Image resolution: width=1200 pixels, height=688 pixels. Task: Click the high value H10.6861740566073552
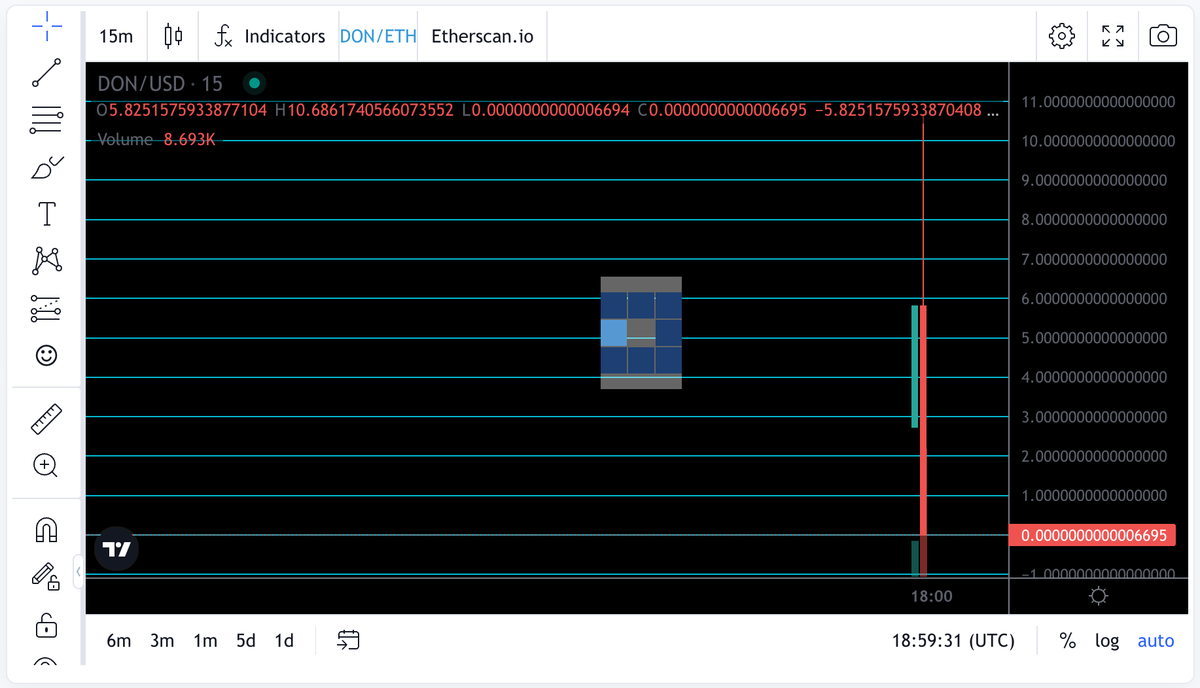[x=364, y=110]
